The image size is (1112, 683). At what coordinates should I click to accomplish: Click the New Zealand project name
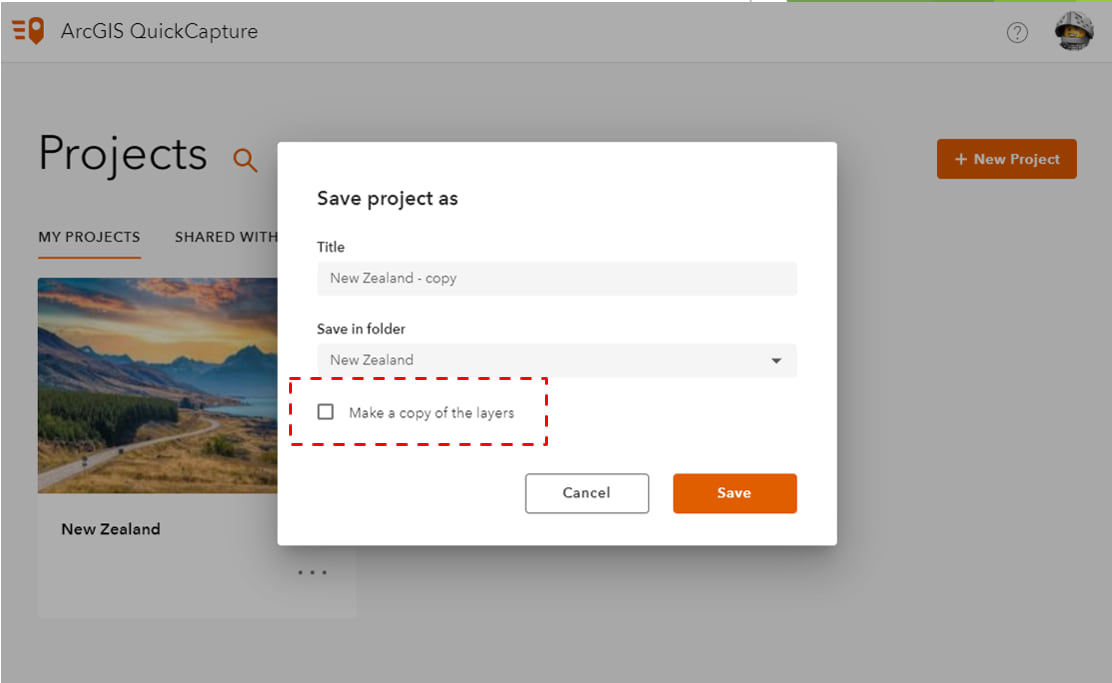(x=111, y=529)
